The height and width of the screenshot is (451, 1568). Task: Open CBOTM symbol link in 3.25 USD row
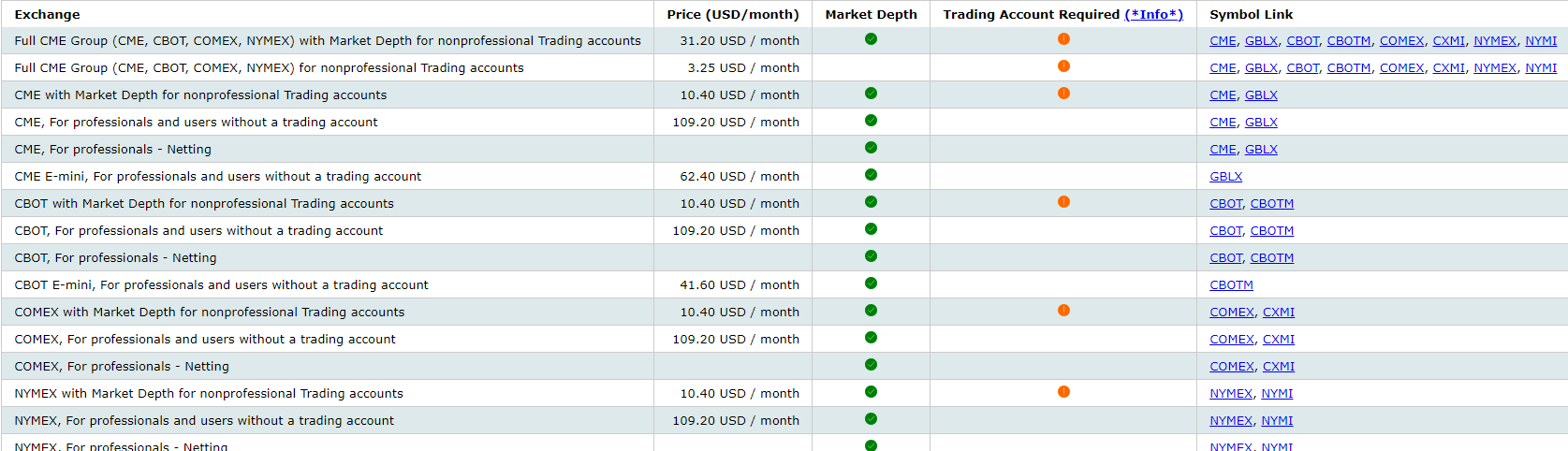1349,68
